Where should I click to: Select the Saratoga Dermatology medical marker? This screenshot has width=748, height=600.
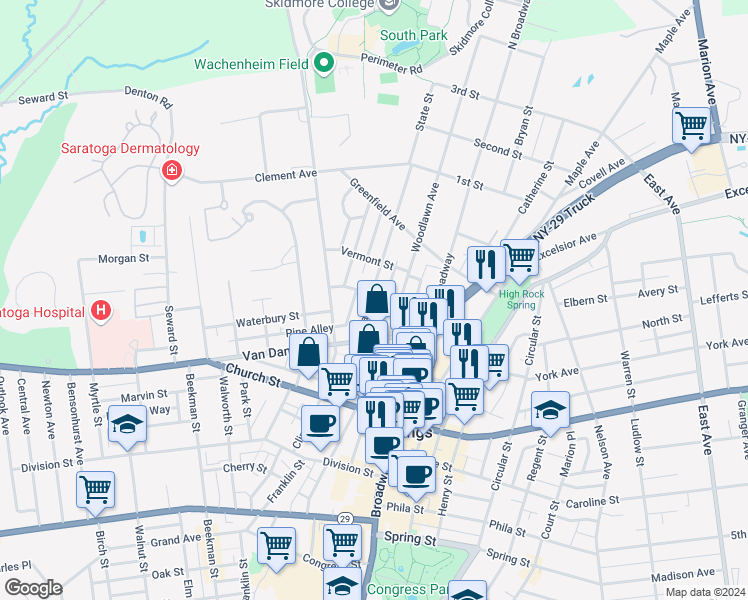point(172,170)
